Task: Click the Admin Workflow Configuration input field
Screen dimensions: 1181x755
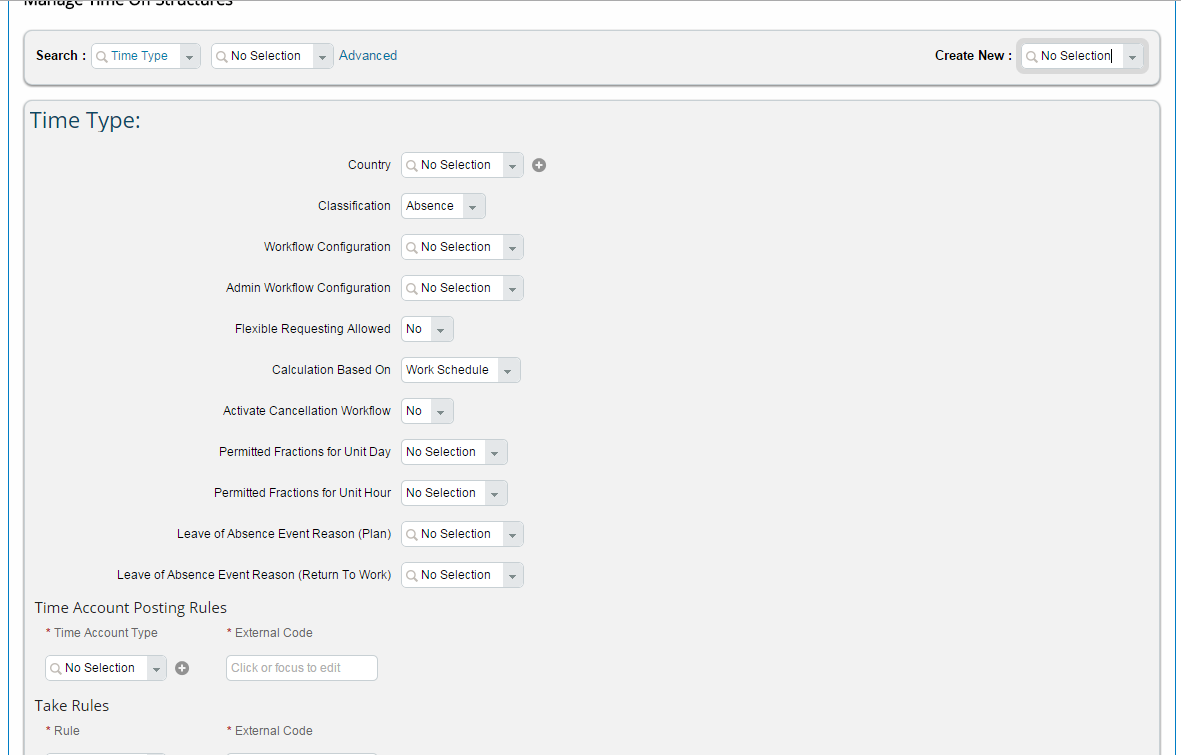Action: coord(453,289)
